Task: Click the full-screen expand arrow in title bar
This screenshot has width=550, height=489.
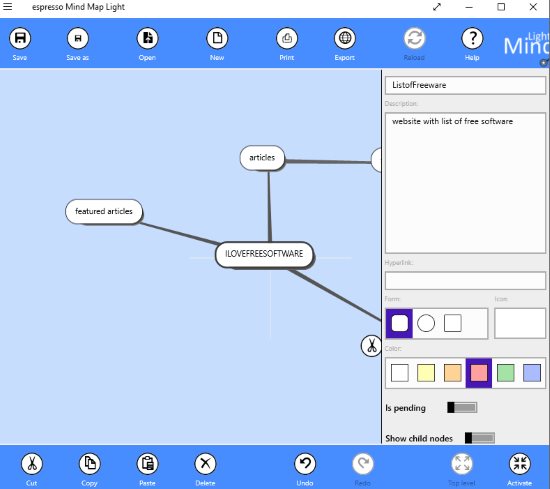Action: pos(437,7)
